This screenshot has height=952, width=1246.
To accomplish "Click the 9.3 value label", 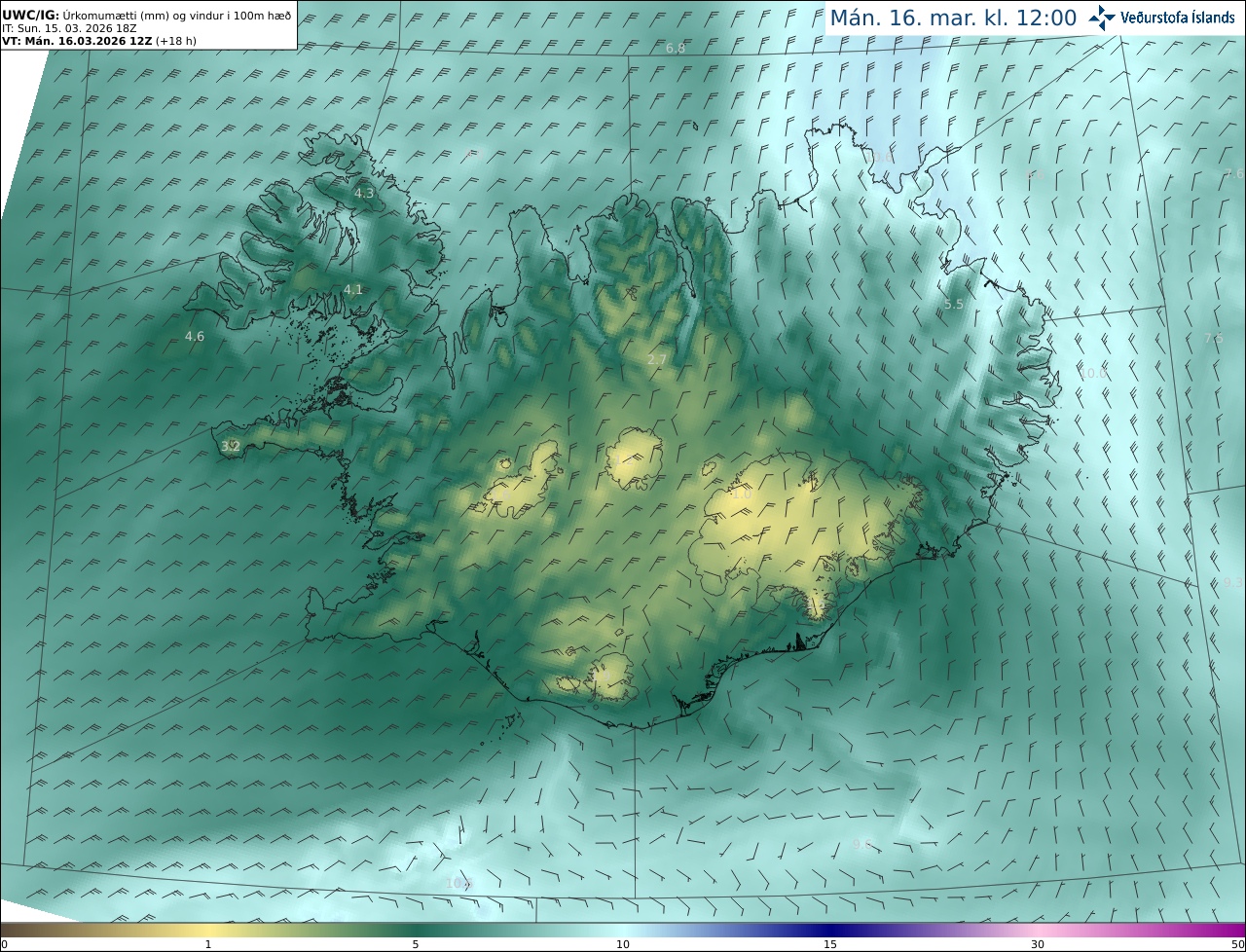I will coord(1234,583).
